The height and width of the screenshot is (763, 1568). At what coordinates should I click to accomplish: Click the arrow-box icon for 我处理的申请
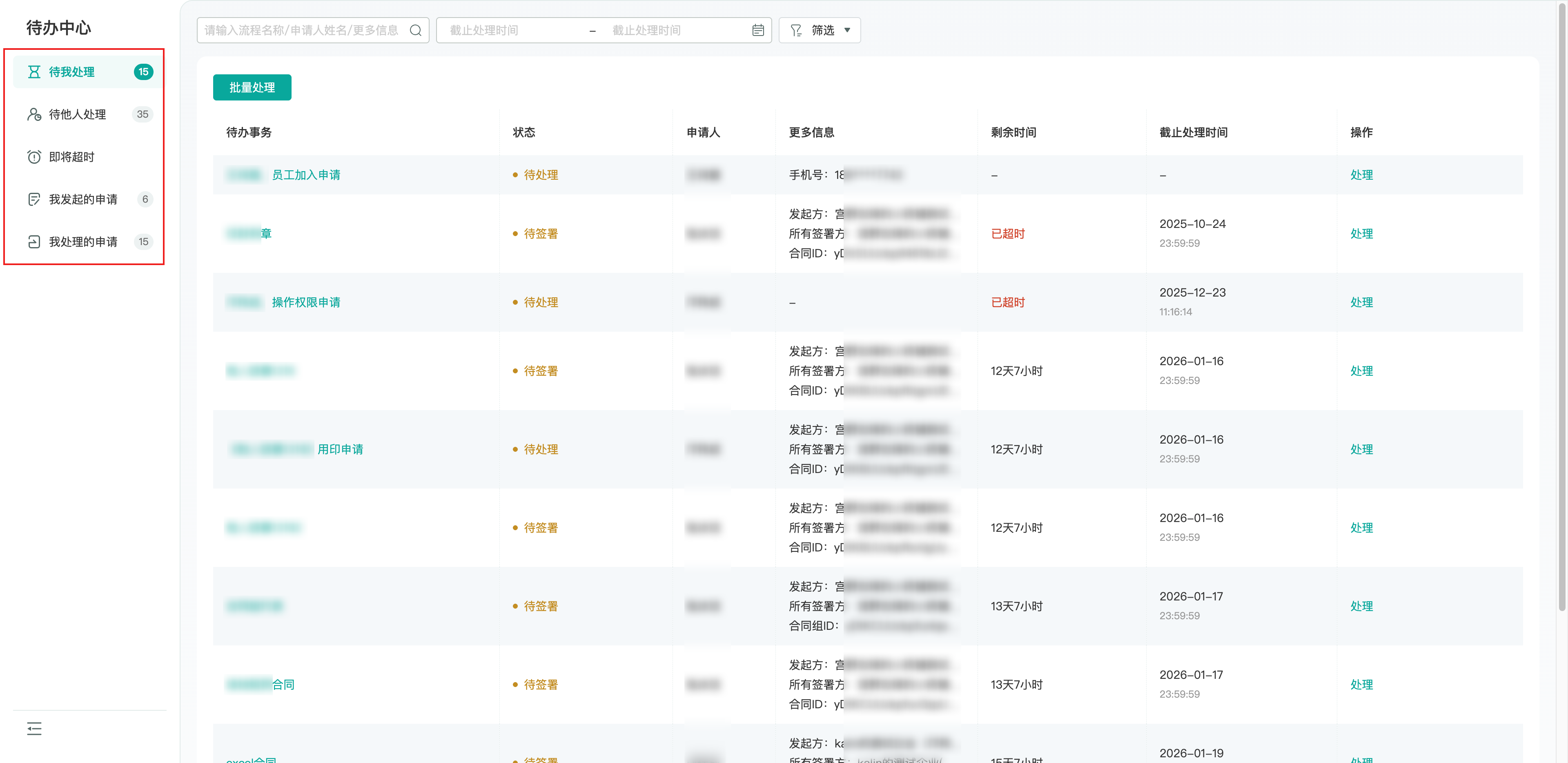coord(34,242)
